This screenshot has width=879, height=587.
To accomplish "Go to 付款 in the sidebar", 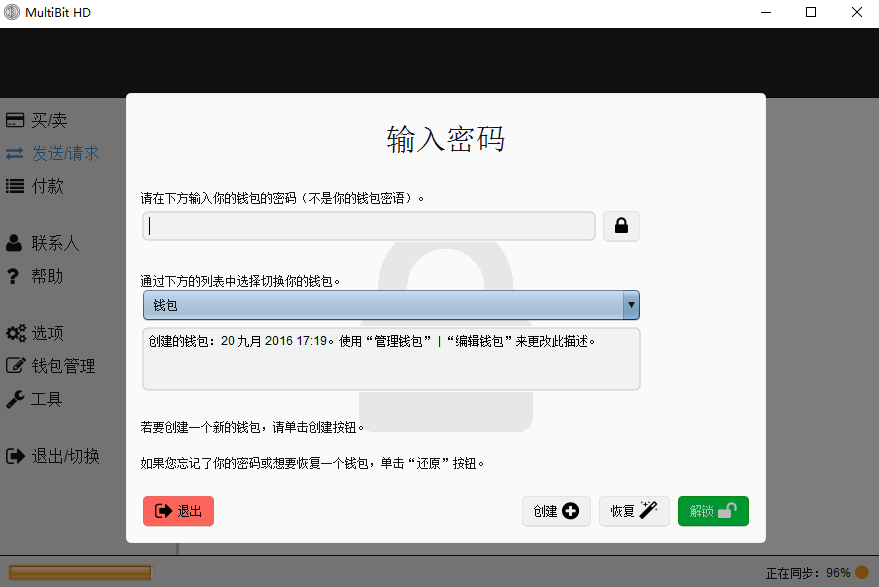I will (35, 186).
